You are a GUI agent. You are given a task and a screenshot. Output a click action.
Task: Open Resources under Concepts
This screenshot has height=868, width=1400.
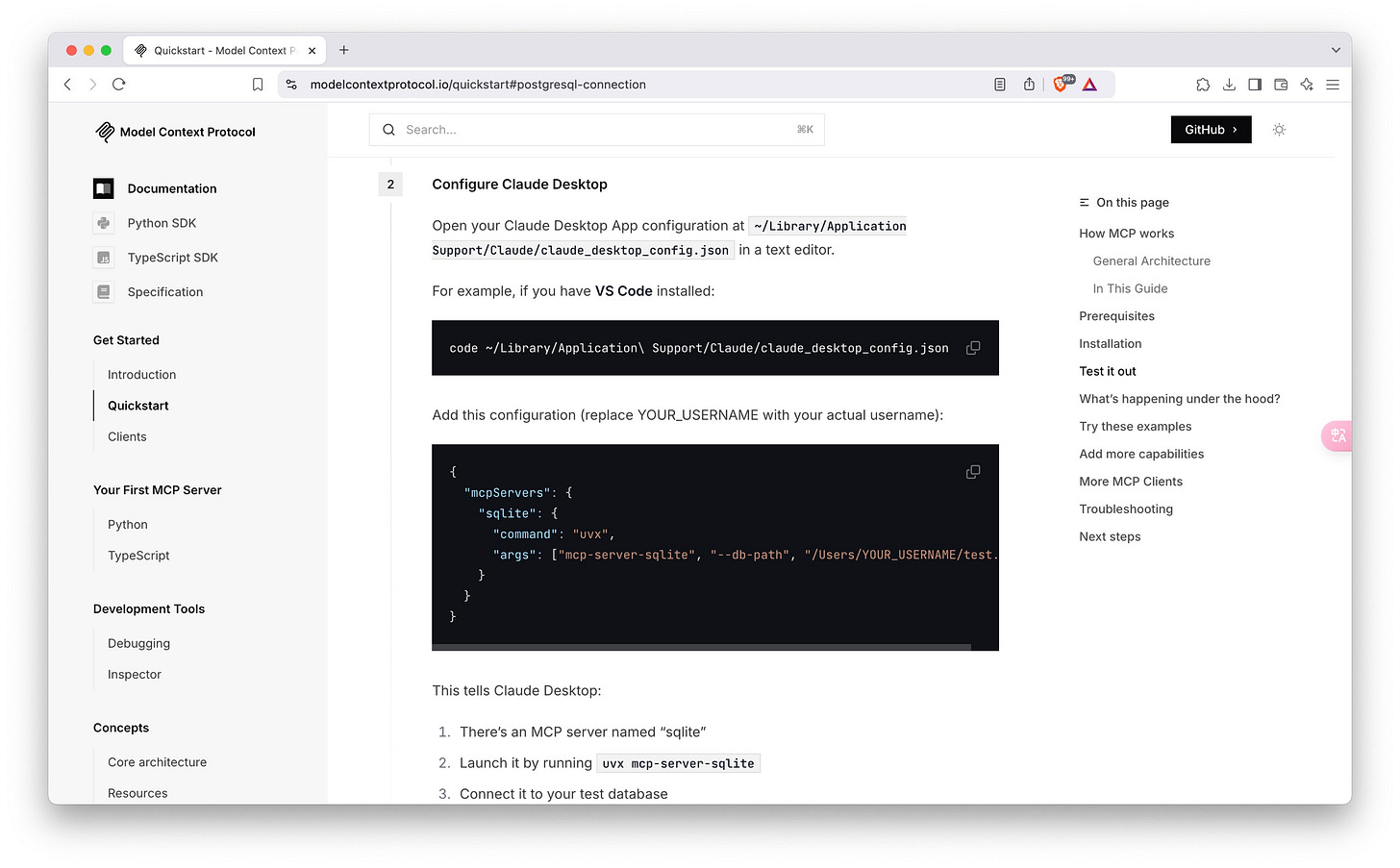(x=137, y=793)
